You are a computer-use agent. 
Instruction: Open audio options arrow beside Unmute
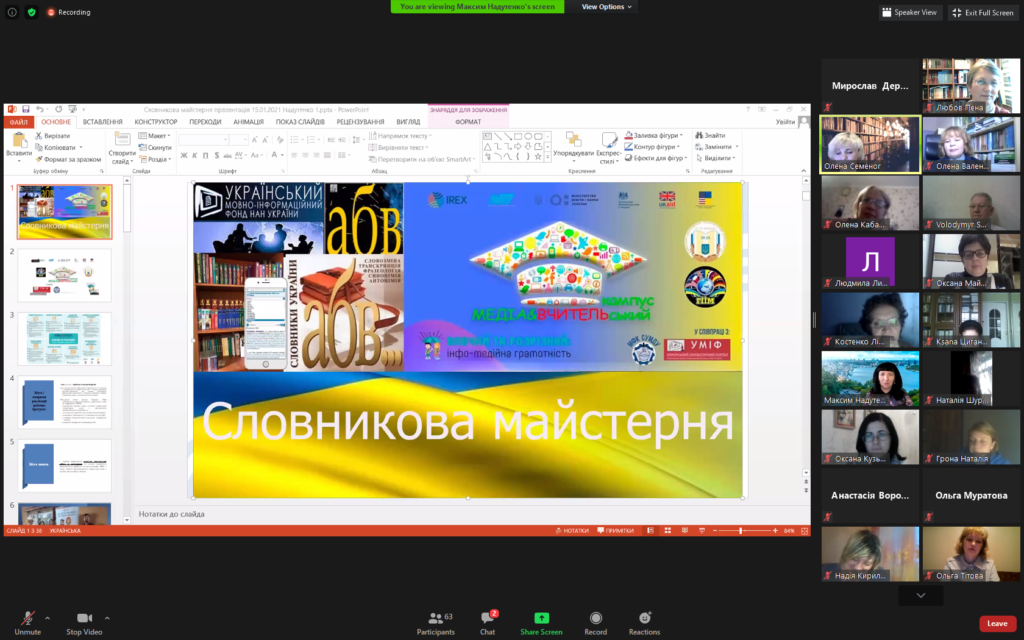(x=47, y=617)
